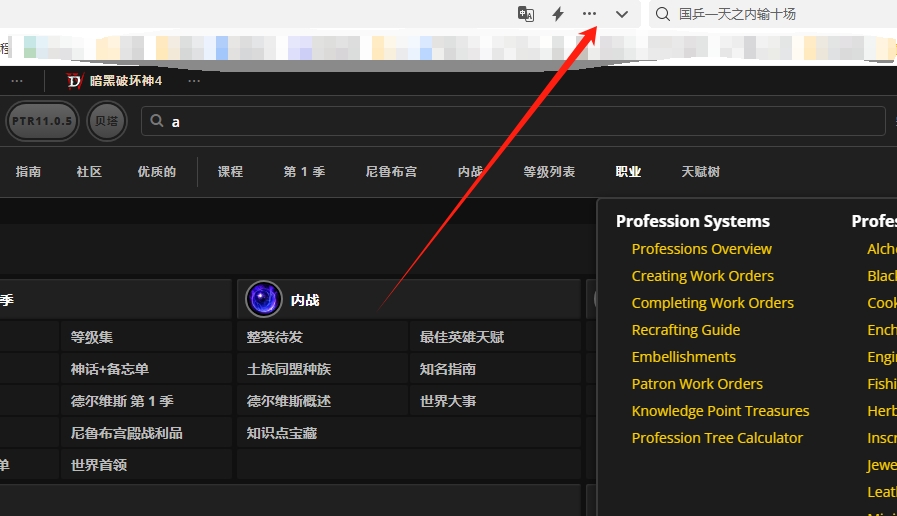This screenshot has height=516, width=897.
Task: Open the browser three-dots more menu
Action: (589, 14)
